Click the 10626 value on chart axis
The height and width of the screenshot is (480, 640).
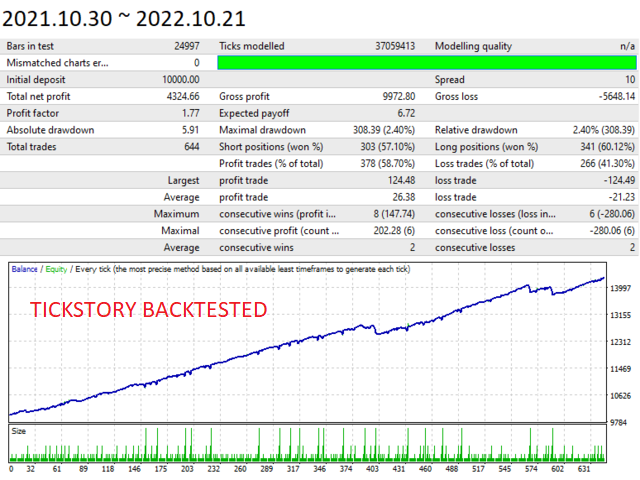pyautogui.click(x=620, y=396)
